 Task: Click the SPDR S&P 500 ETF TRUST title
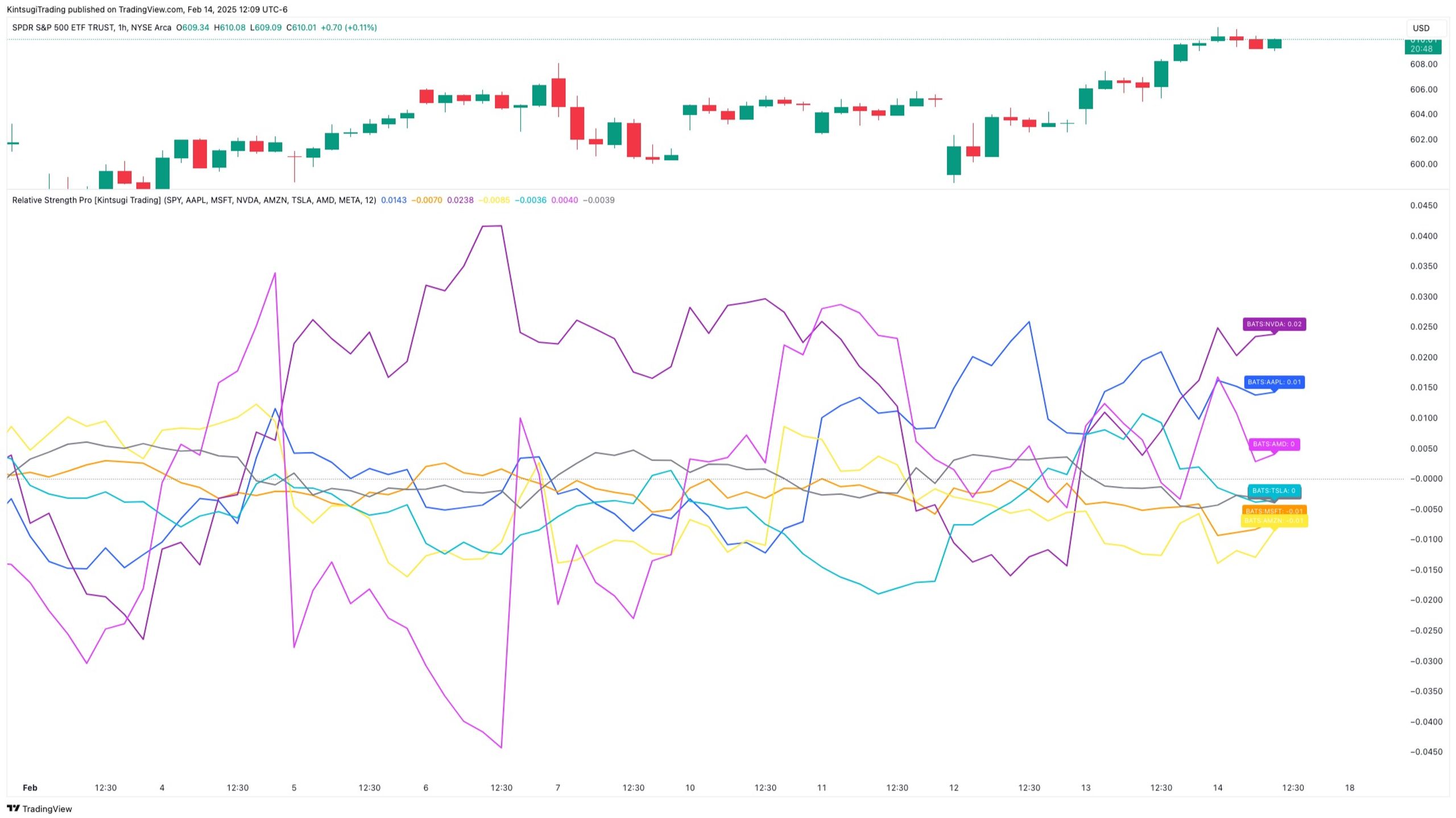[x=63, y=27]
